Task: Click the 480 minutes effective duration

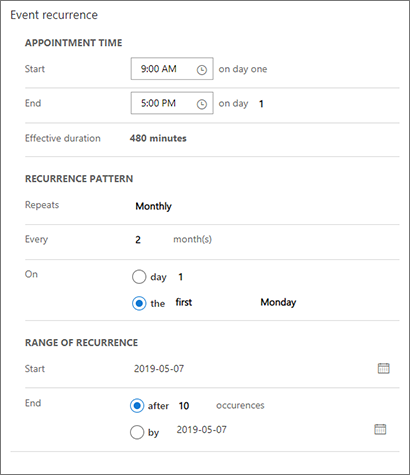Action: (158, 138)
